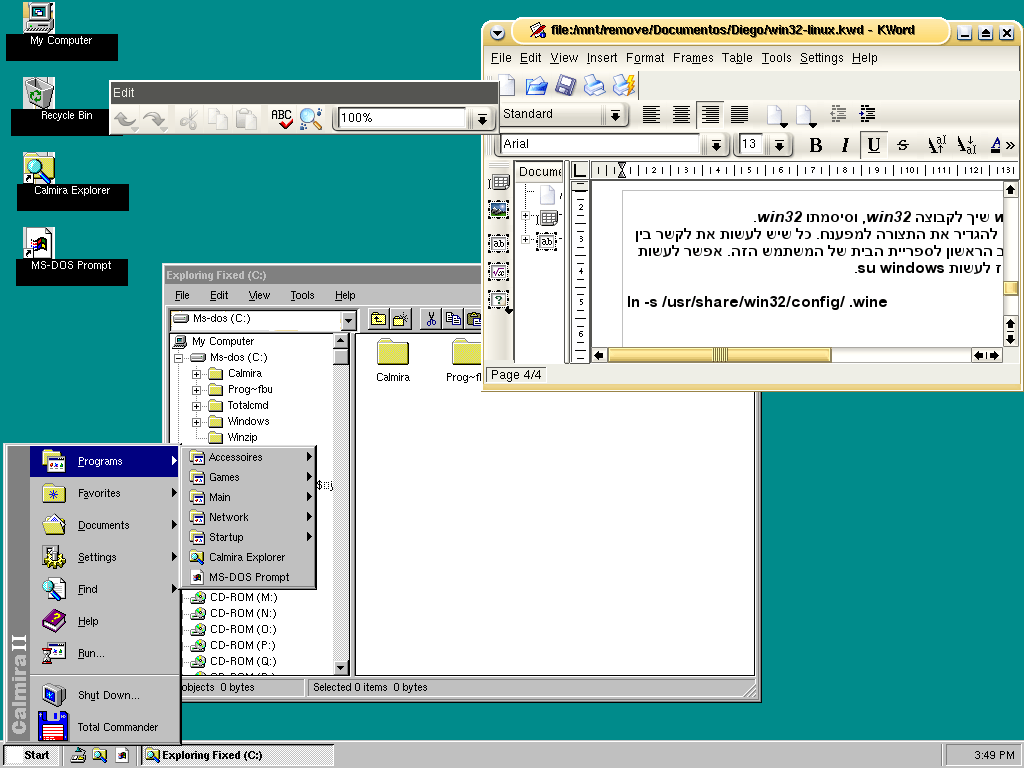The height and width of the screenshot is (768, 1024).
Task: Click the Print icon in KWord toolbar
Action: (x=594, y=86)
